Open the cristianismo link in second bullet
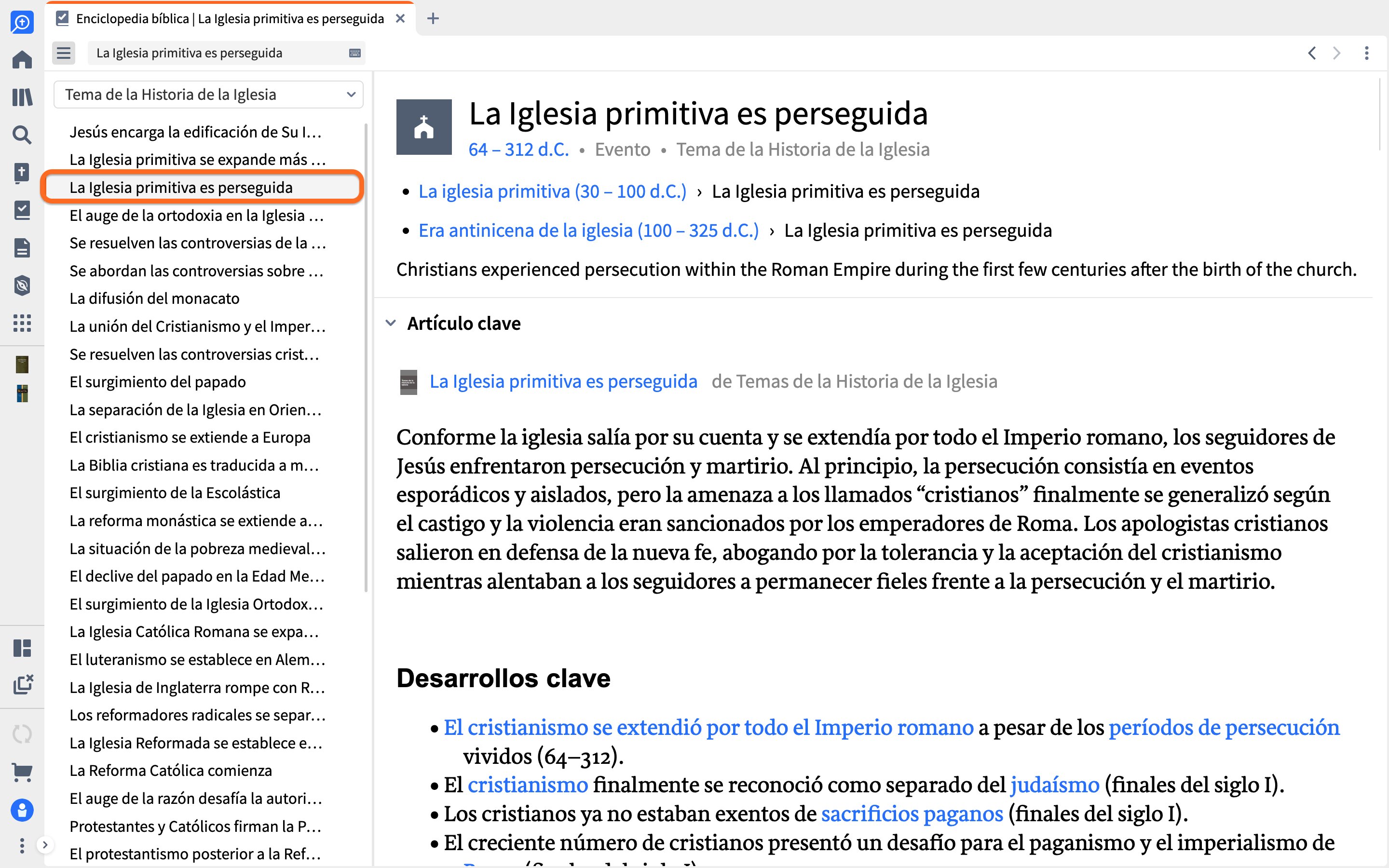The height and width of the screenshot is (868, 1389). 528,785
